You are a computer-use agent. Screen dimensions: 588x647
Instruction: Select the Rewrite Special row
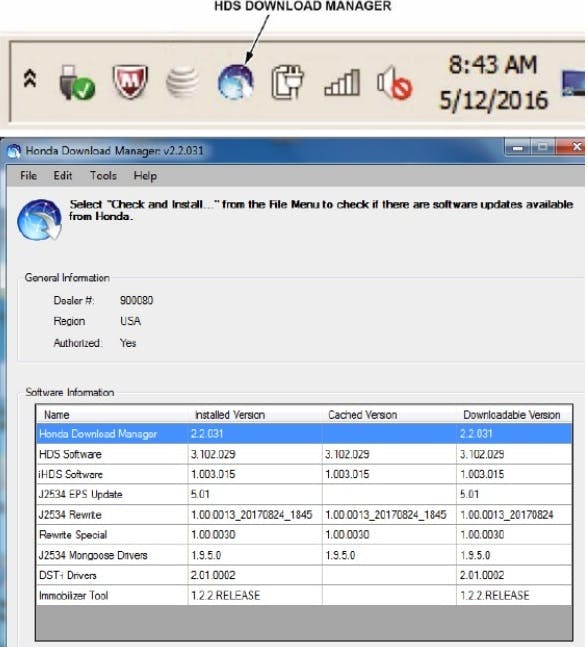(304, 535)
